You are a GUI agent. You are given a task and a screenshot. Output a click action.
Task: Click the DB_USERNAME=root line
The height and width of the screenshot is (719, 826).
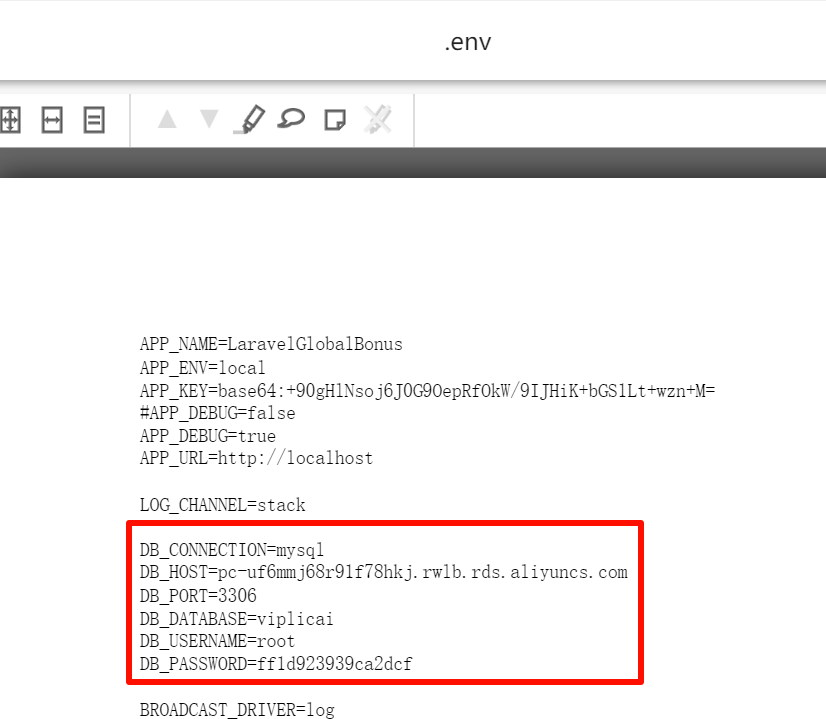point(217,641)
